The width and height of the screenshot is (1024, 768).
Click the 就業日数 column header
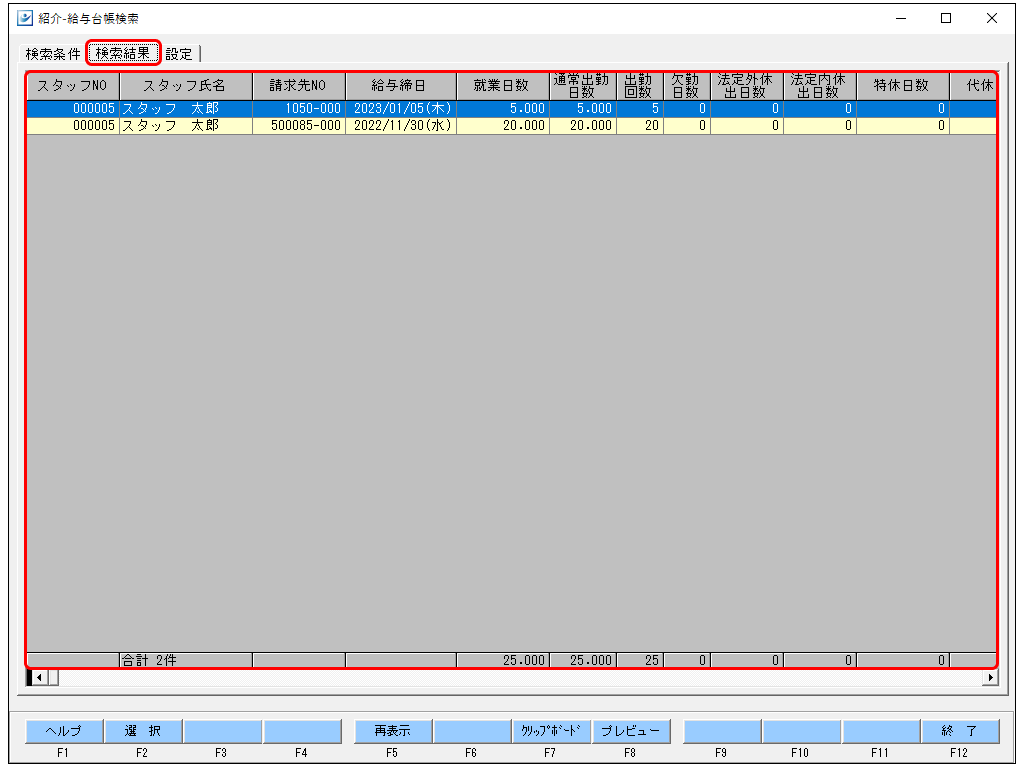tap(503, 86)
